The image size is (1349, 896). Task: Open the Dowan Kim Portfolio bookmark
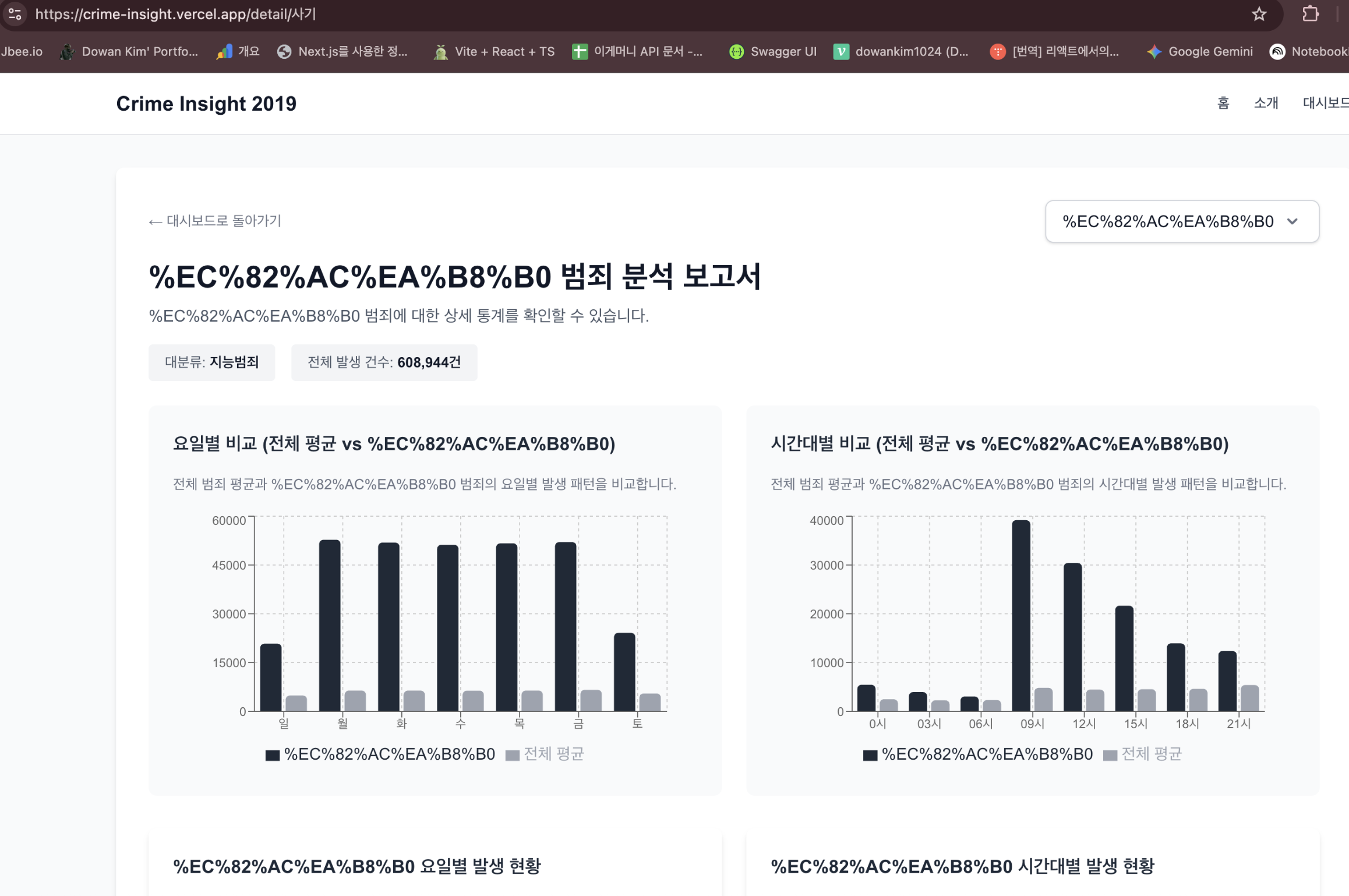tap(129, 51)
